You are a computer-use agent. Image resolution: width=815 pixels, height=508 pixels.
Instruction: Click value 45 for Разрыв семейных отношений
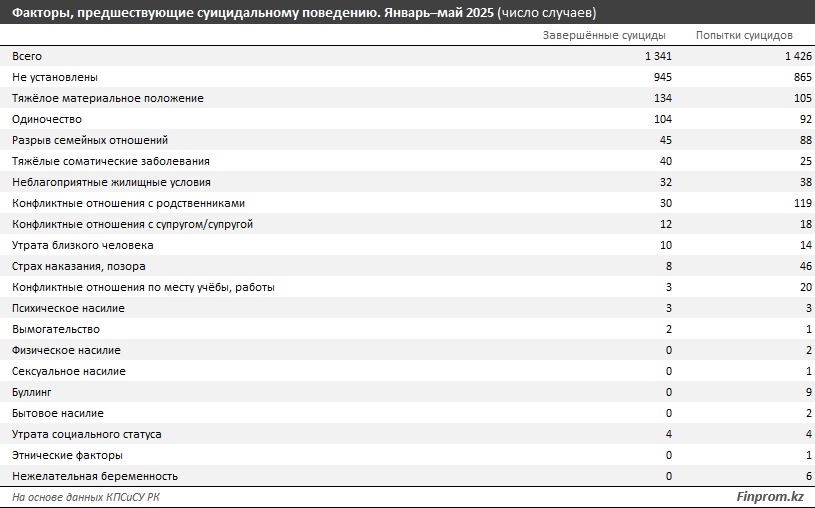pos(666,140)
